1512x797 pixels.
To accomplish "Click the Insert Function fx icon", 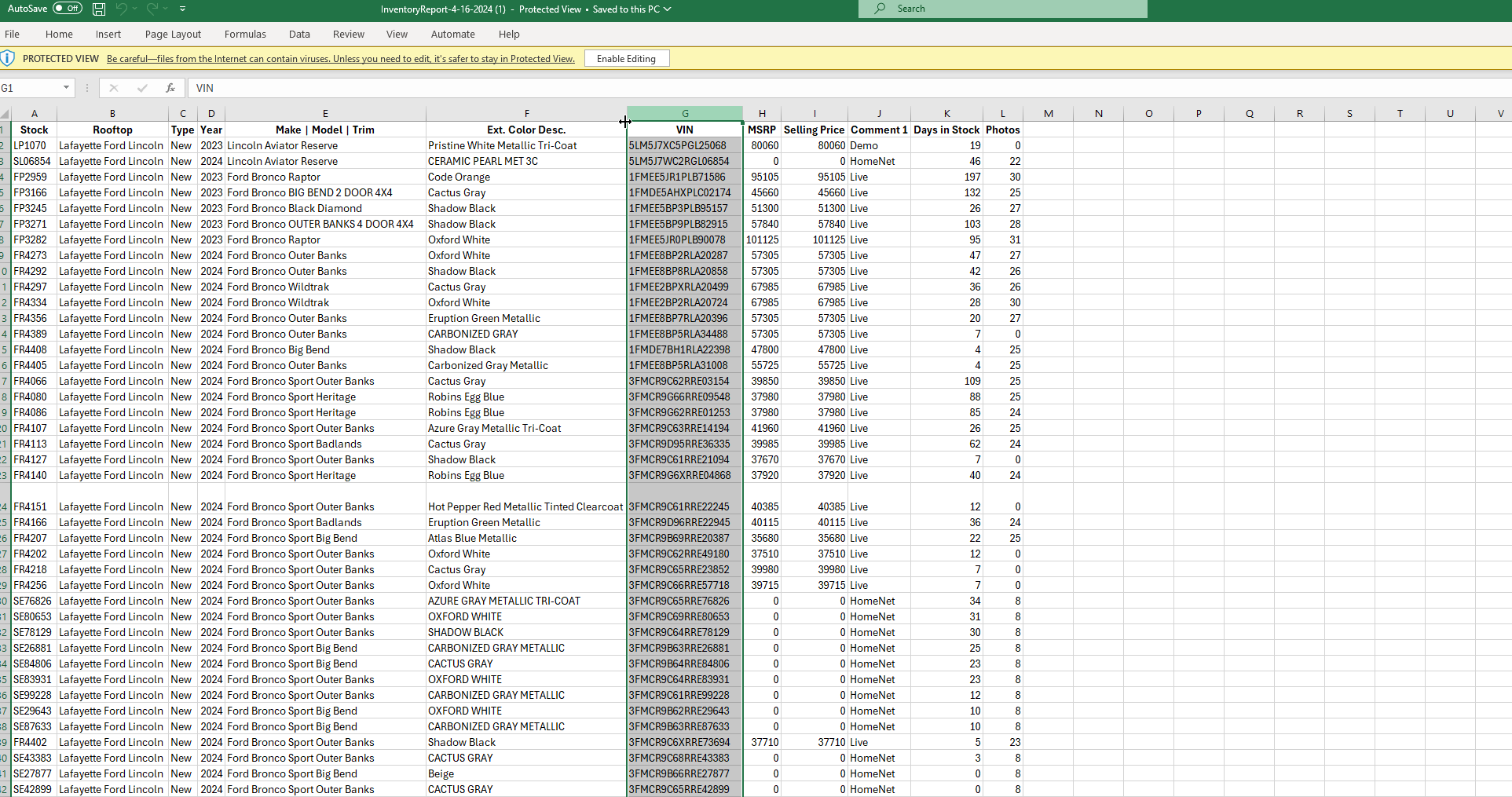I will pyautogui.click(x=170, y=88).
